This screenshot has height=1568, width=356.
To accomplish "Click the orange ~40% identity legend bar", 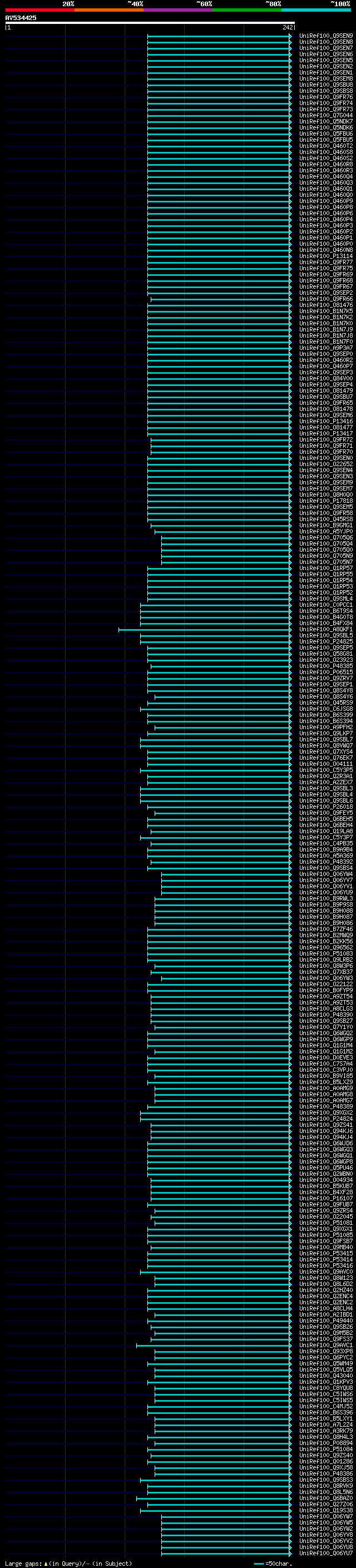I will coord(109,10).
